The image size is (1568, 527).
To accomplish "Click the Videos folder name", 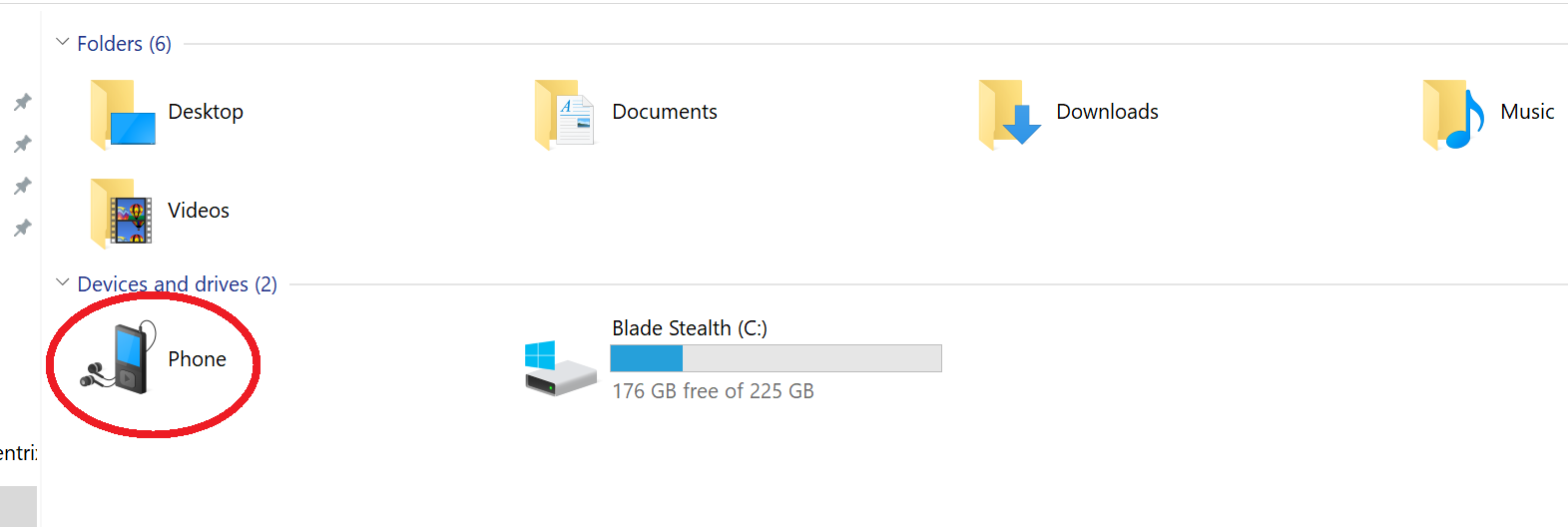I will point(199,211).
